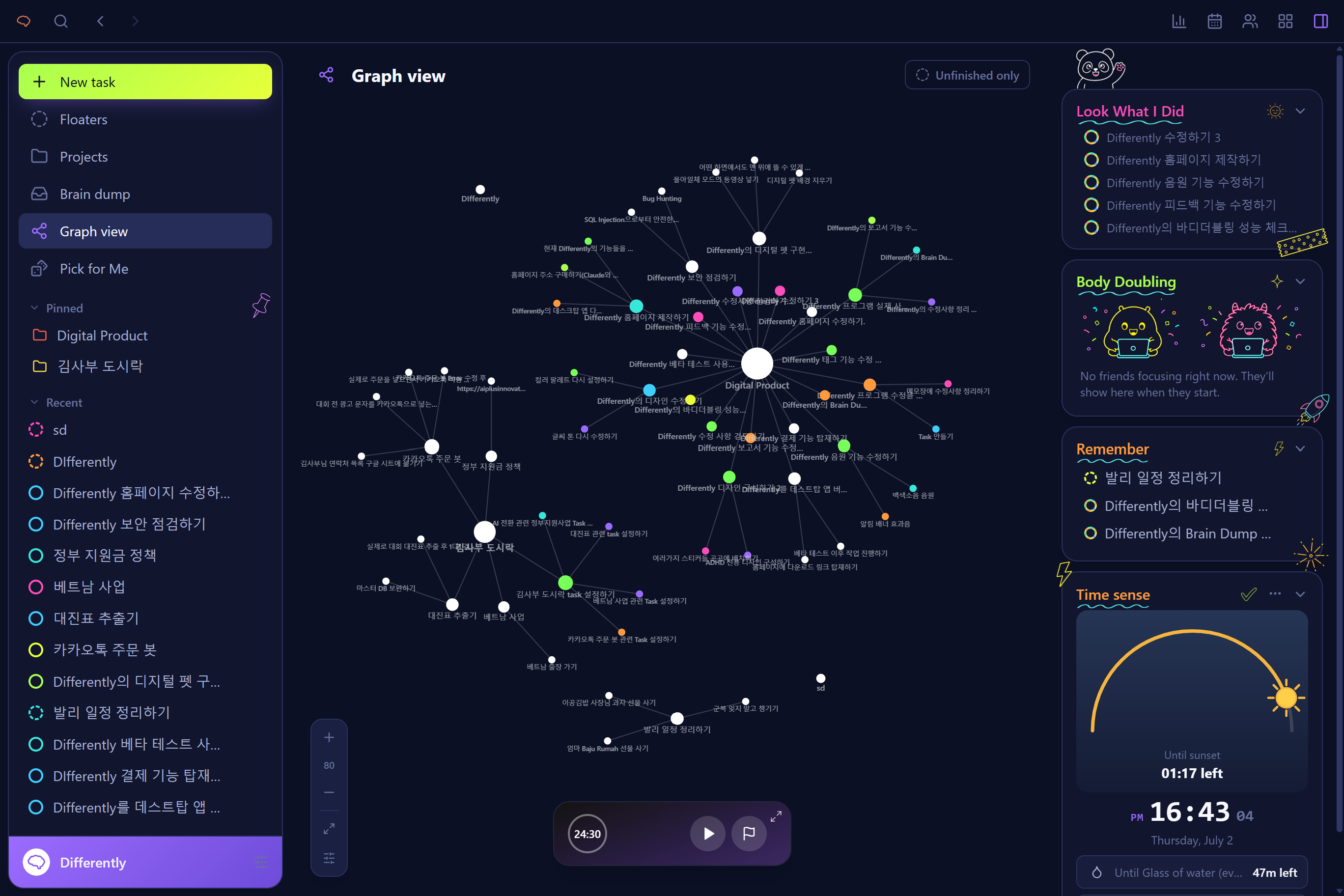This screenshot has height=896, width=1344.
Task: Click Until Glass of water reminder
Action: (x=1192, y=872)
